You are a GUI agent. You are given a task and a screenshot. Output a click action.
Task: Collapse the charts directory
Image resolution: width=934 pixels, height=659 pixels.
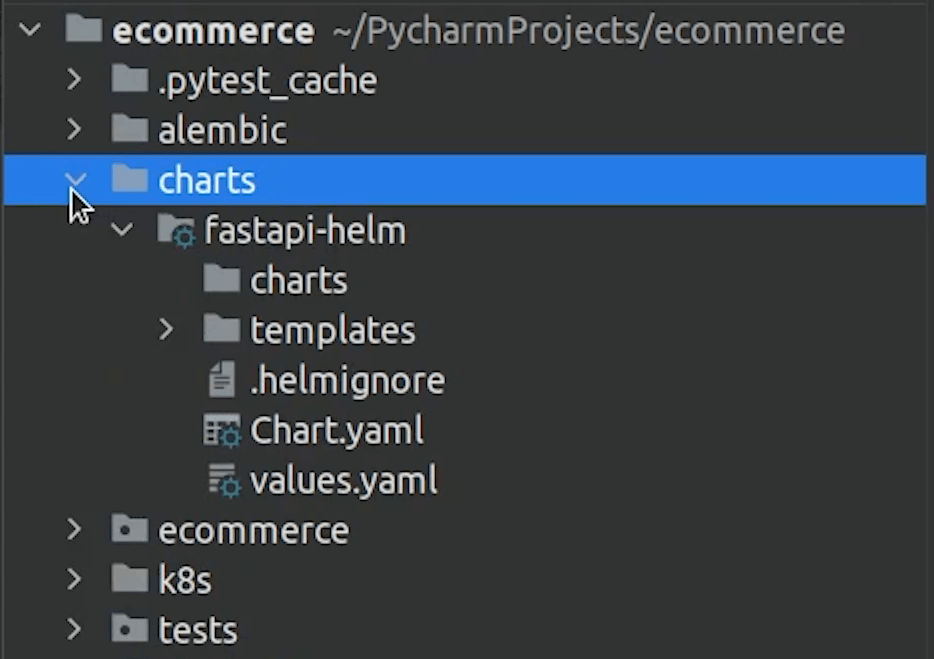(73, 180)
